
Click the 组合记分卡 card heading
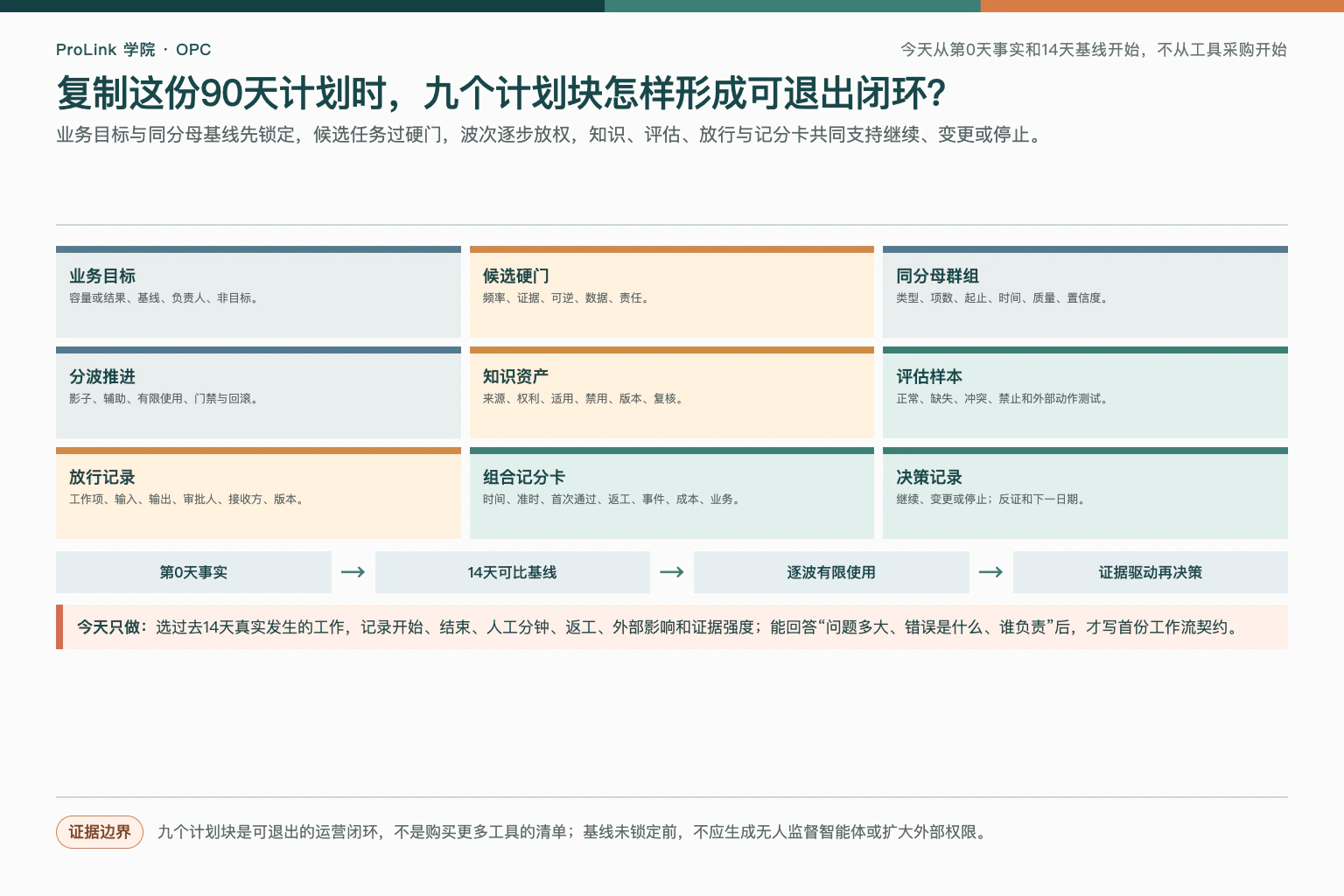[524, 477]
